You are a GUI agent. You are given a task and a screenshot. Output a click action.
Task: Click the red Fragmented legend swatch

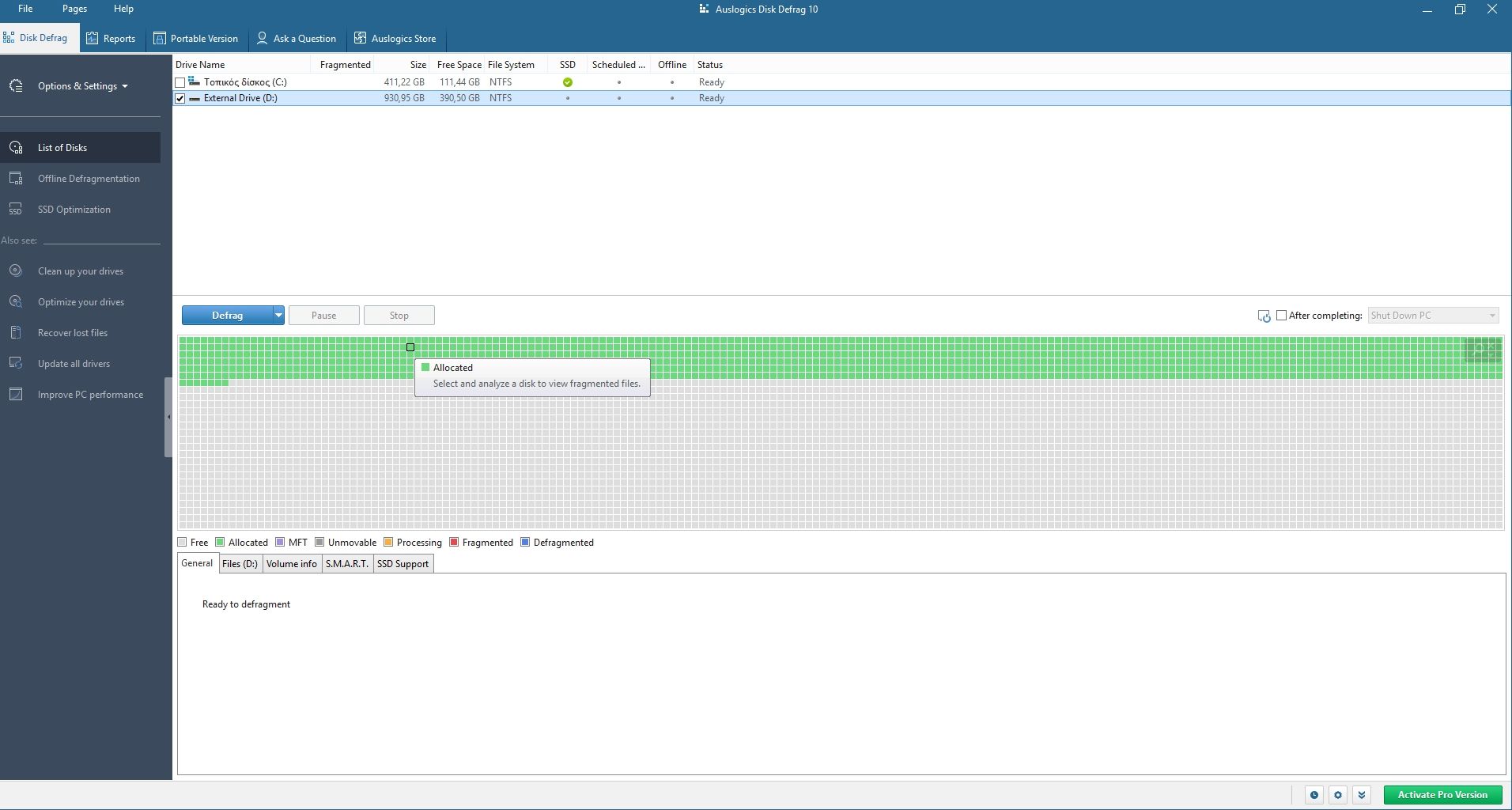tap(454, 543)
